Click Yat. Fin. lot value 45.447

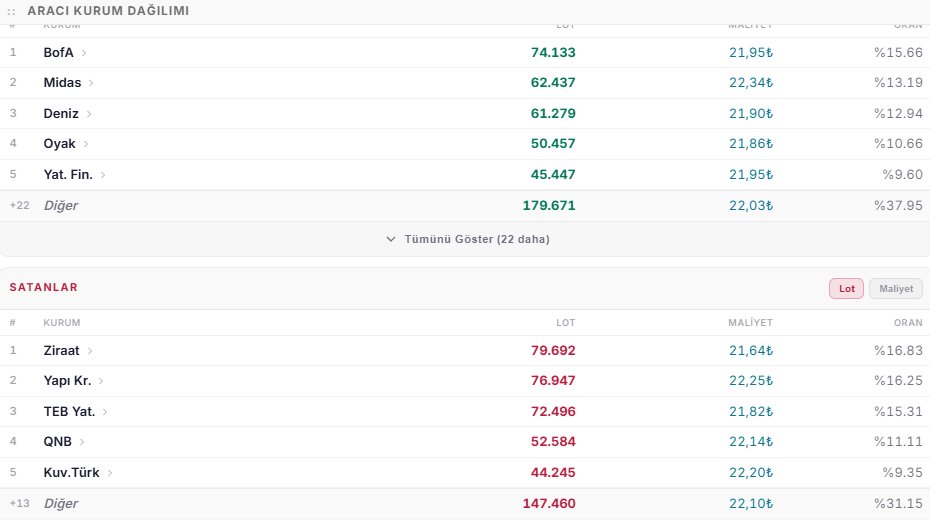[x=553, y=174]
